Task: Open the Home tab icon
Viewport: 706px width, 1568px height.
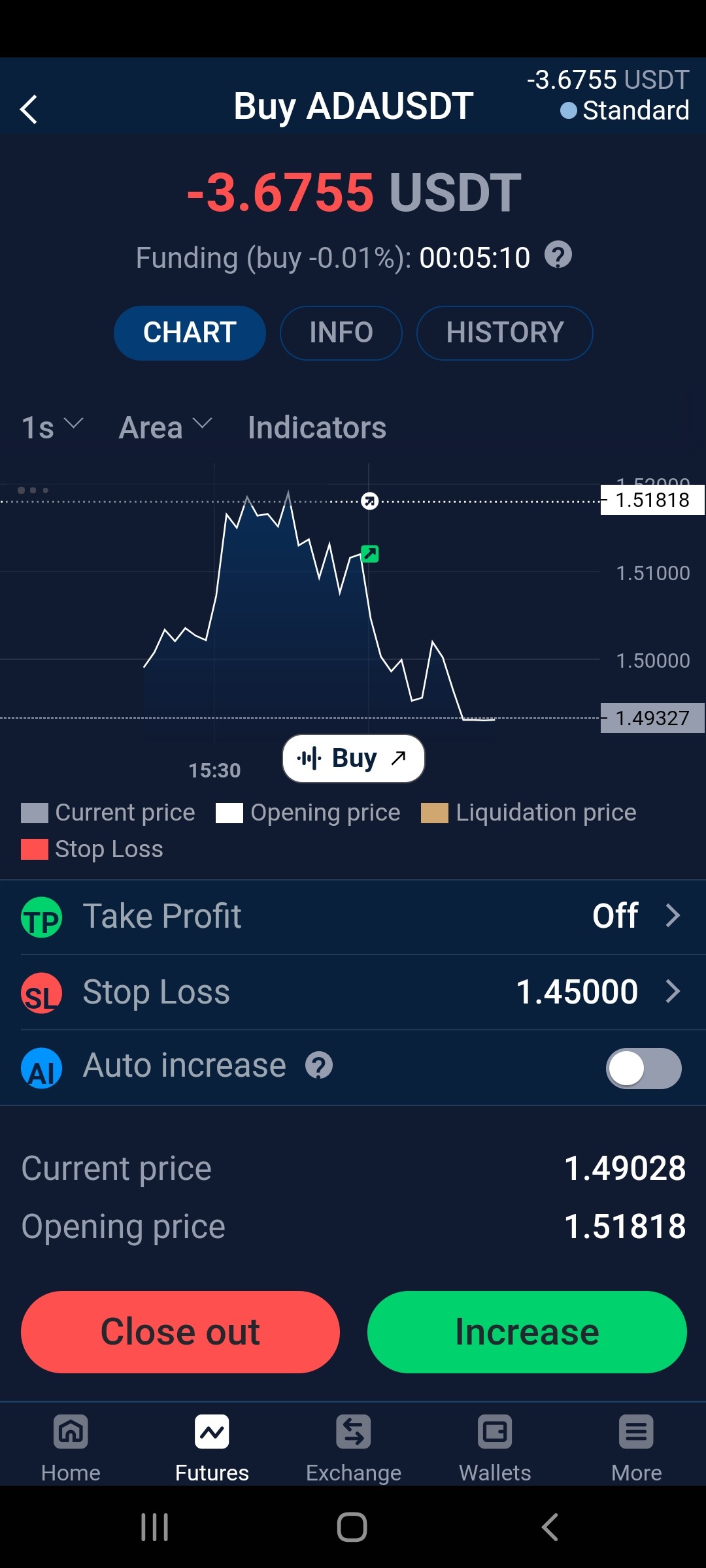Action: click(71, 1432)
